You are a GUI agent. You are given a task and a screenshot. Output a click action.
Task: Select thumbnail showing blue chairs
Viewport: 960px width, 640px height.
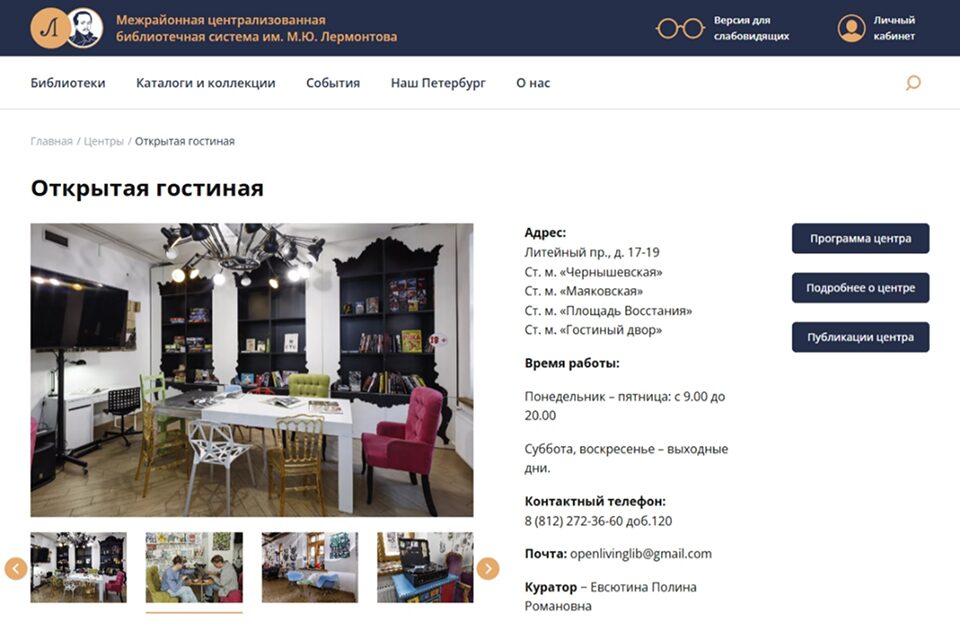point(310,567)
